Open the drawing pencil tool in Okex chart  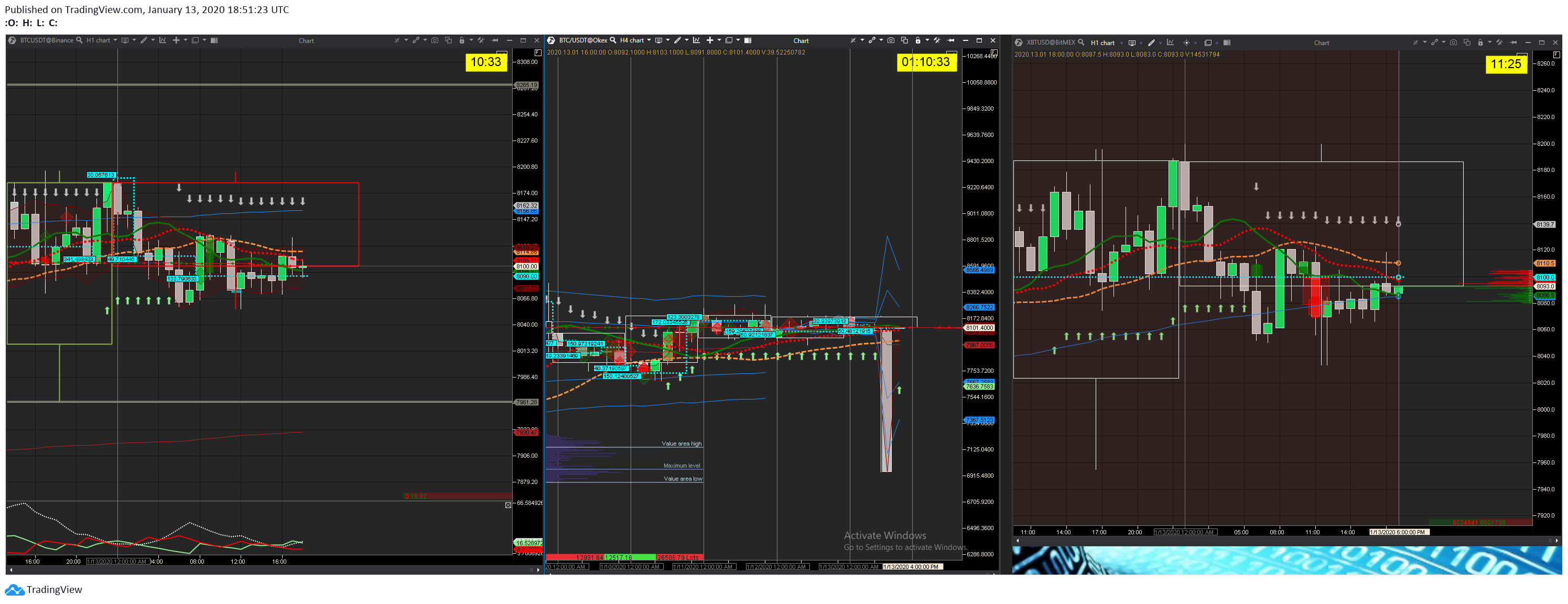point(677,40)
